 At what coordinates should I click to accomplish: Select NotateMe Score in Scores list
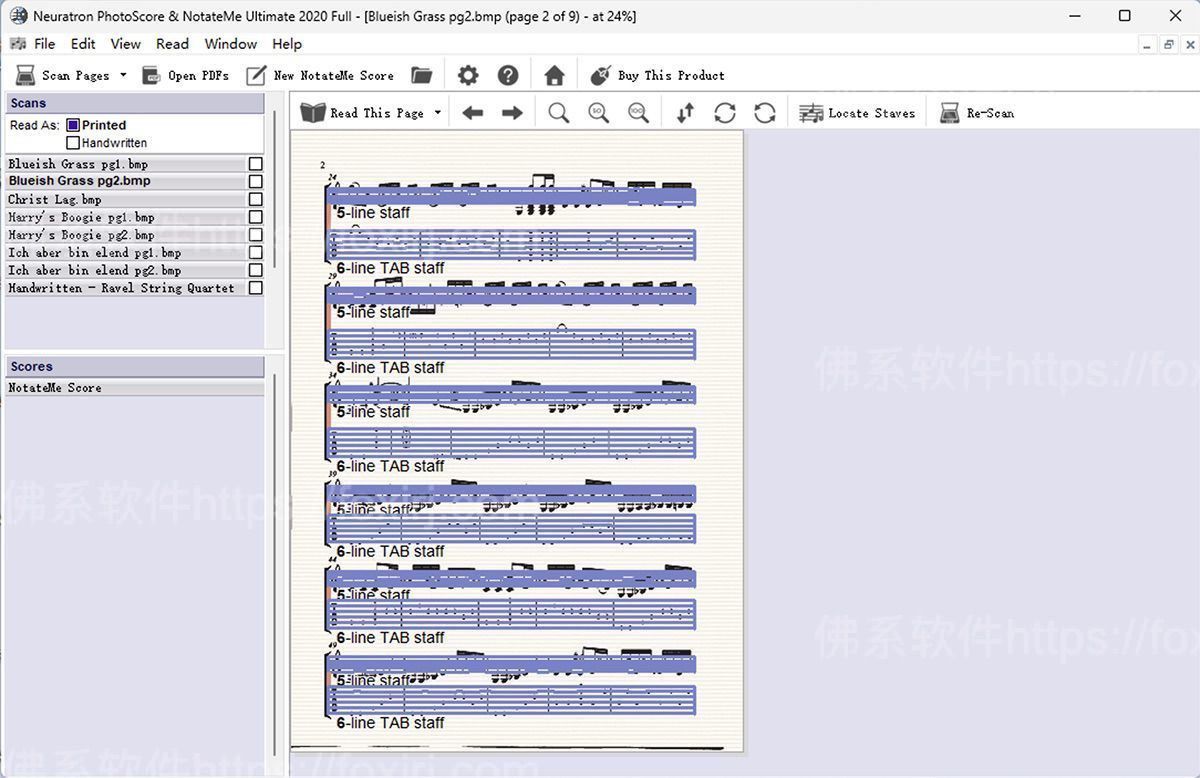click(x=55, y=388)
